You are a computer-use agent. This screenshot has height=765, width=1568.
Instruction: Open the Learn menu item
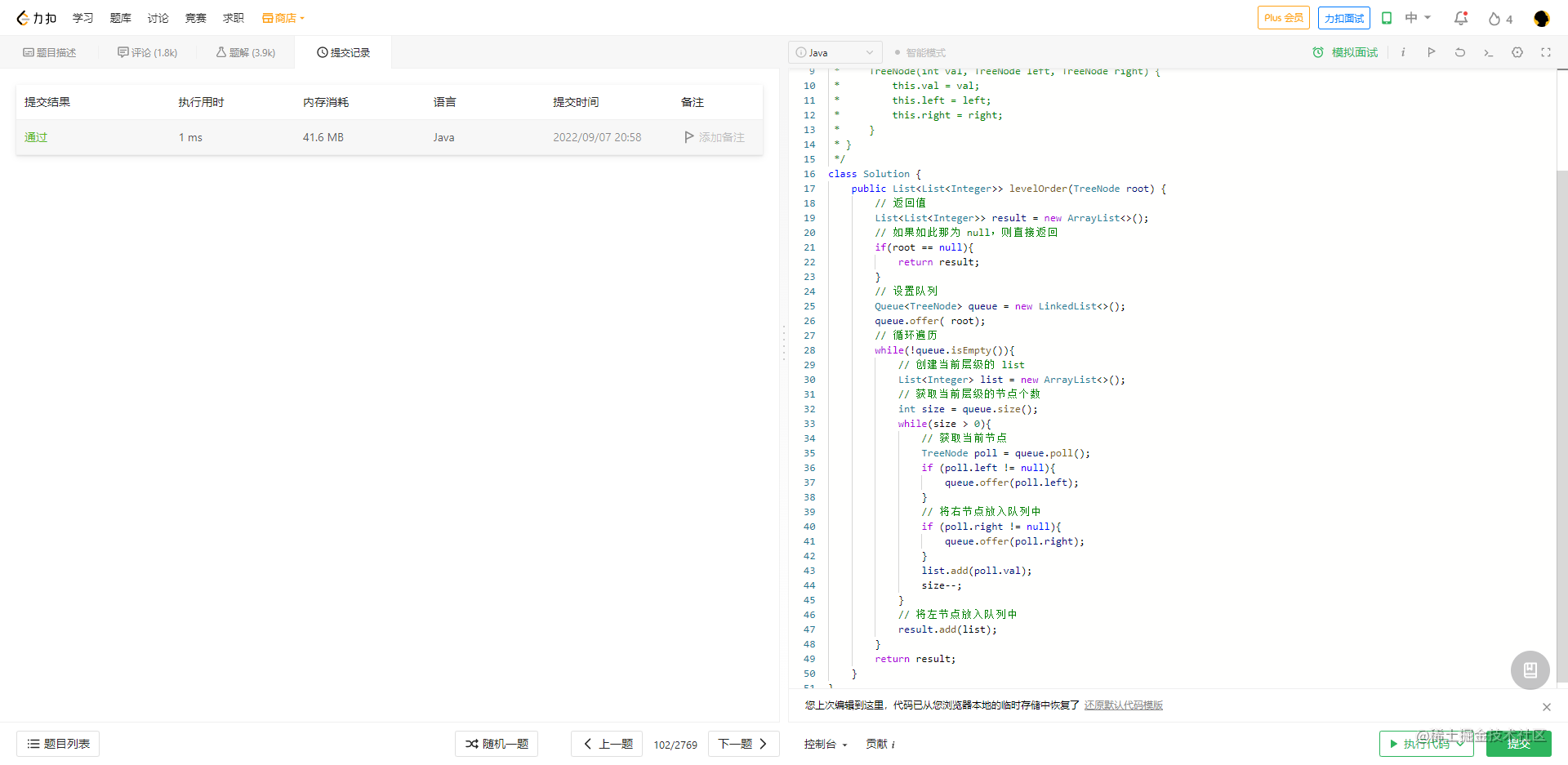tap(82, 18)
